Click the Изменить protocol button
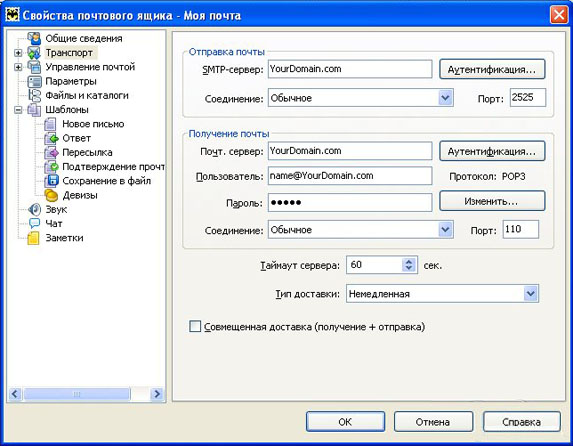 point(492,201)
